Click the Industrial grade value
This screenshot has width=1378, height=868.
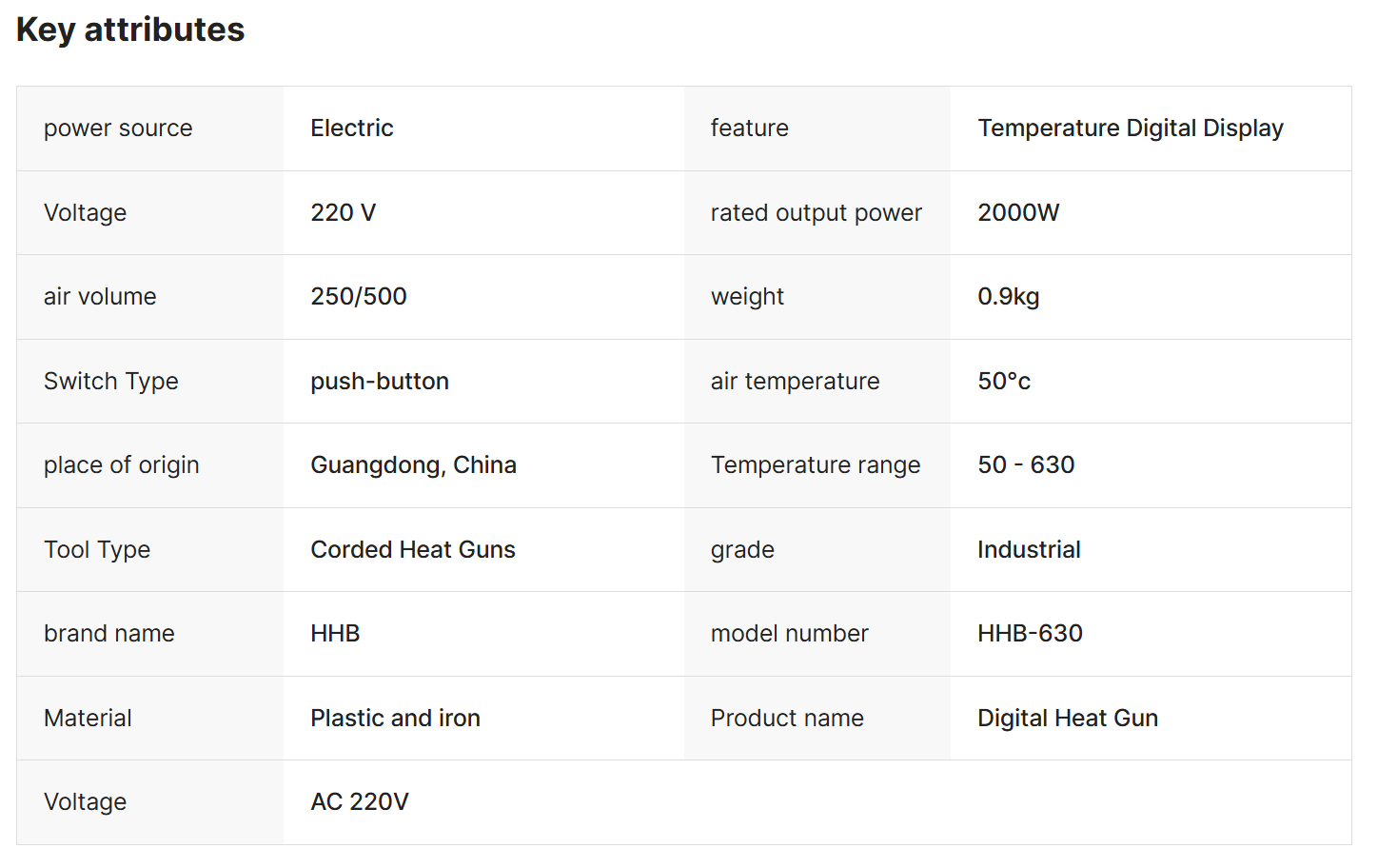pos(1029,549)
